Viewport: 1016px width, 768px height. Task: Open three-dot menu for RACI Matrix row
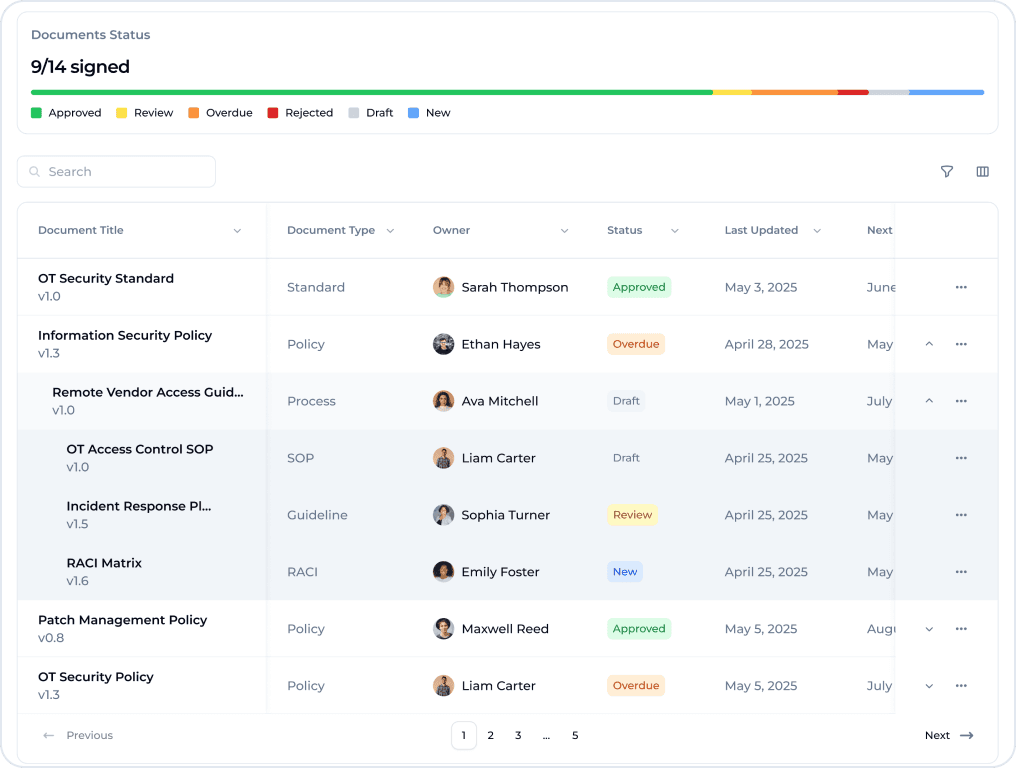click(961, 572)
